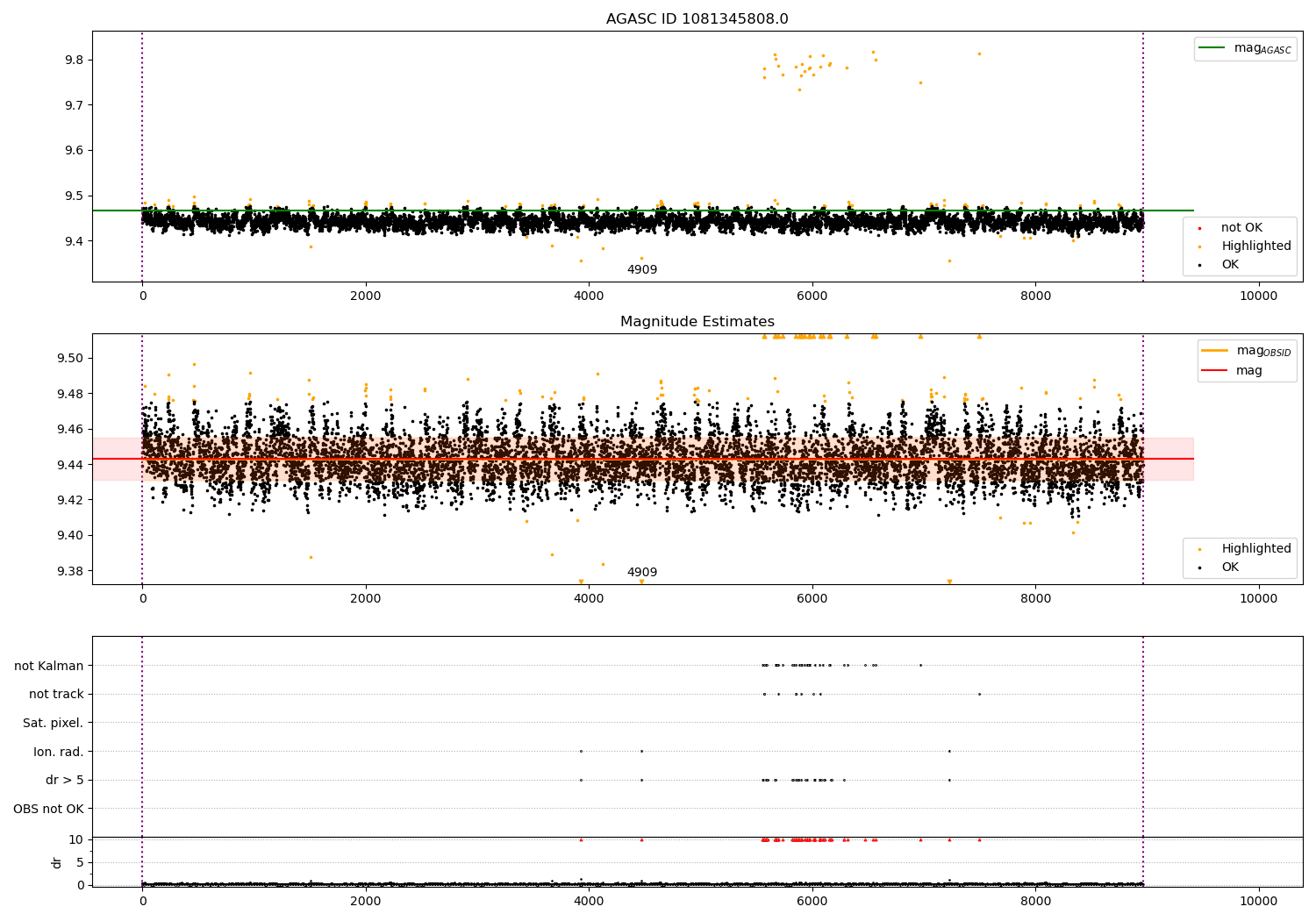The width and height of the screenshot is (1316, 921).
Task: Select the '9.7' y-axis tick label
Action: point(74,105)
